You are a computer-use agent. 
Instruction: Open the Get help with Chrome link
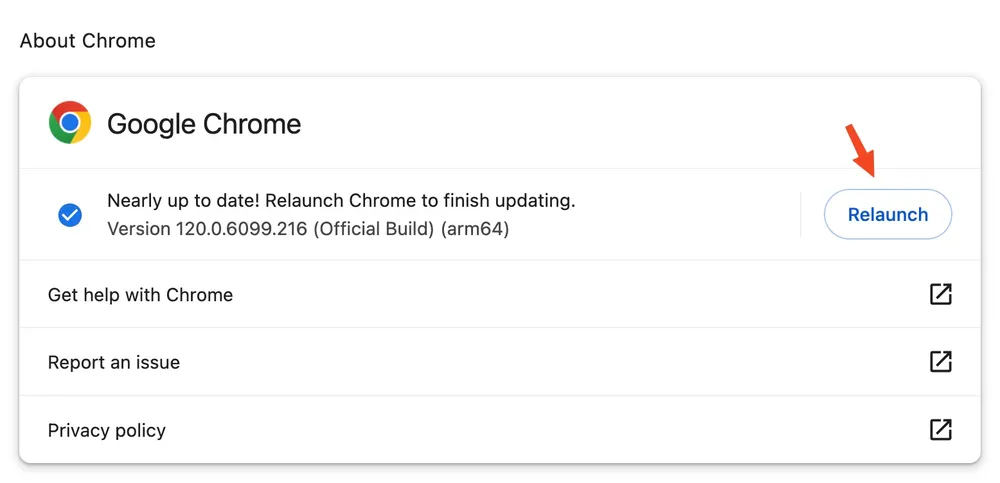[x=140, y=295]
